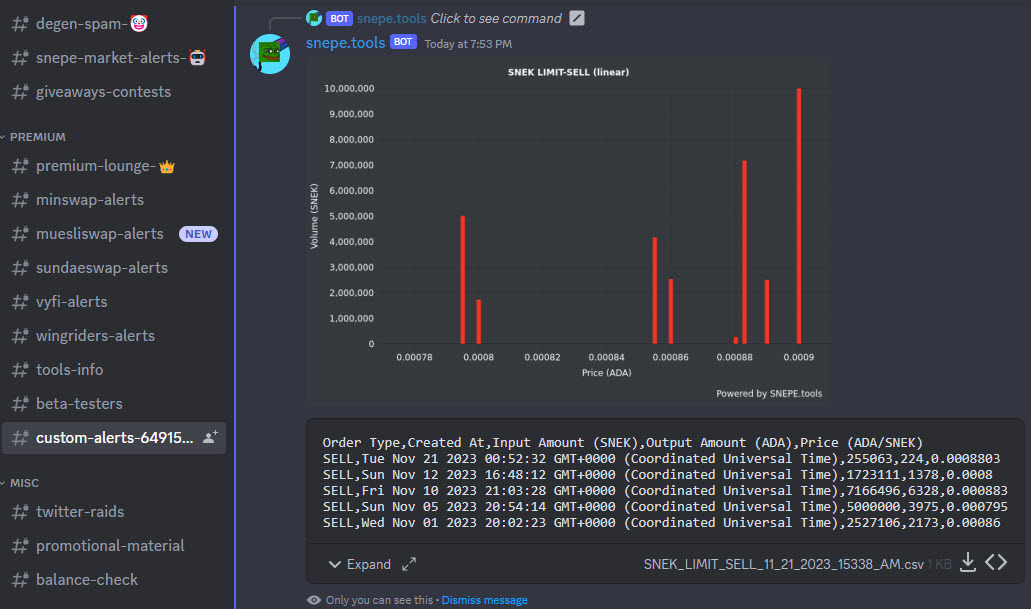Click the SNEK_LIMIT_SELL_11_21_2023 csv filename
This screenshot has height=609, width=1031.
[783, 564]
